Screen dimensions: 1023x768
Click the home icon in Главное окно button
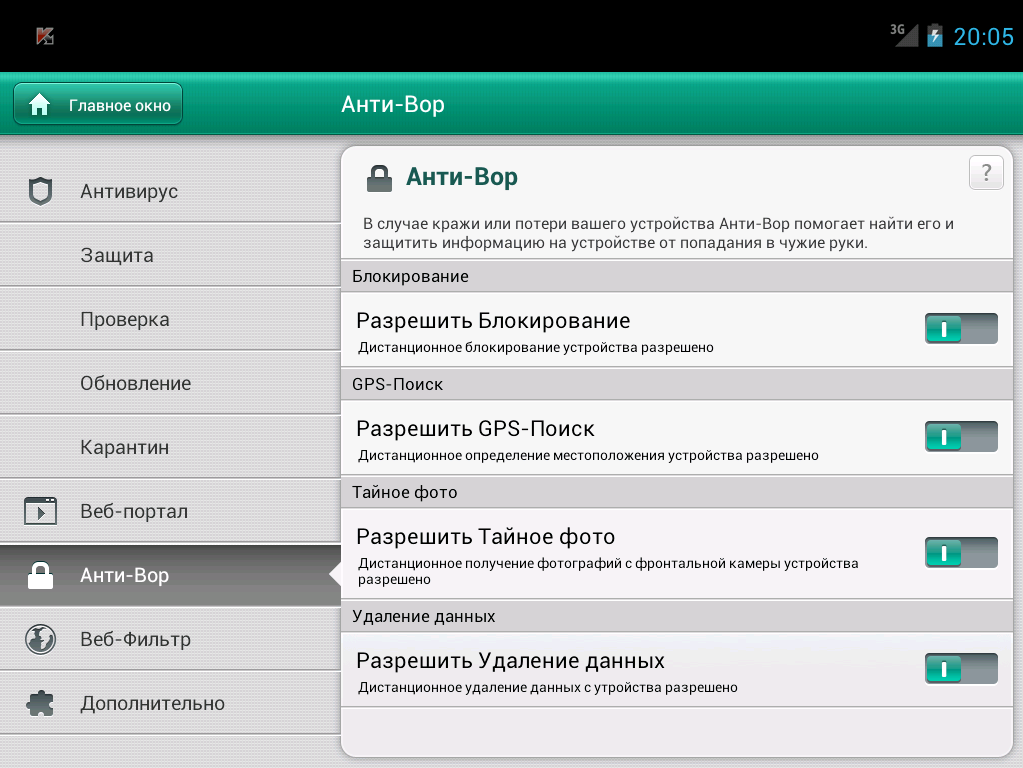[39, 104]
